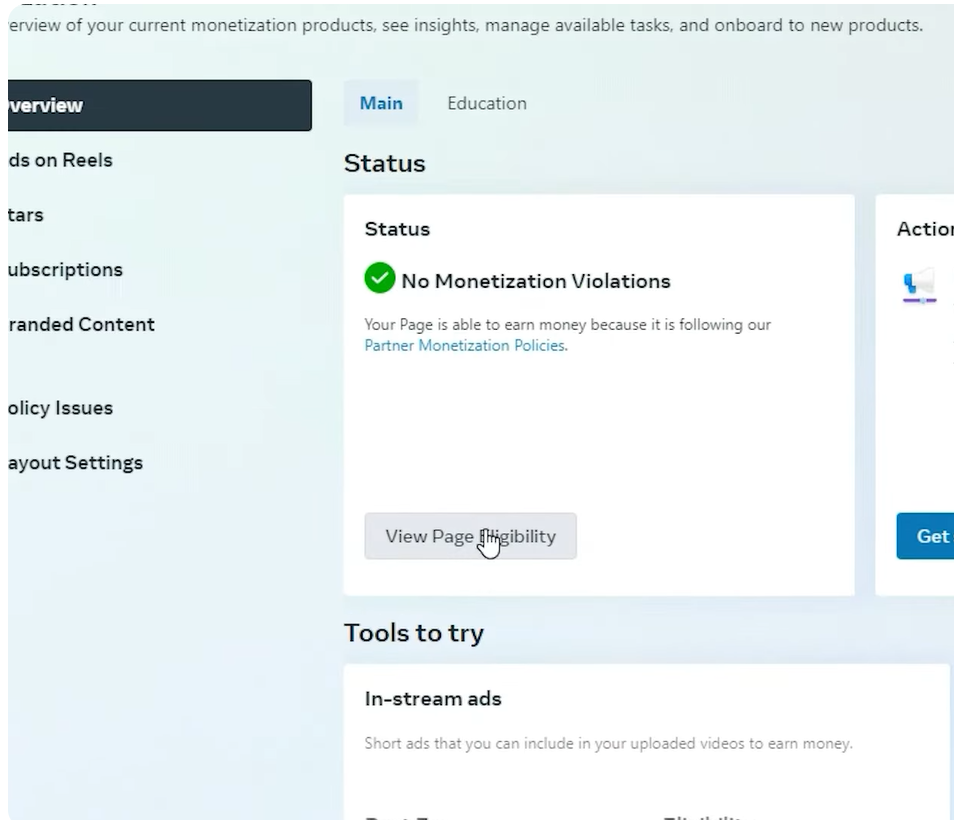Switch to the Education tab
The height and width of the screenshot is (820, 954).
486,103
